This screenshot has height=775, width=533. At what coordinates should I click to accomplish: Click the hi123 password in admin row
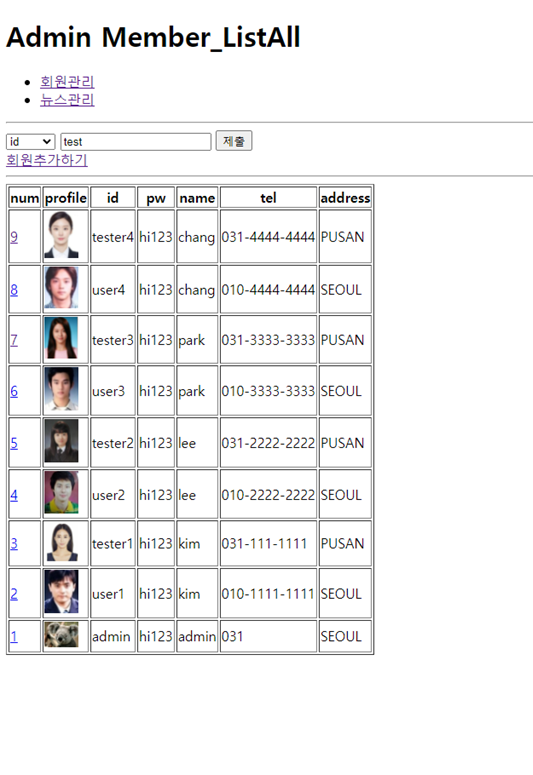156,637
